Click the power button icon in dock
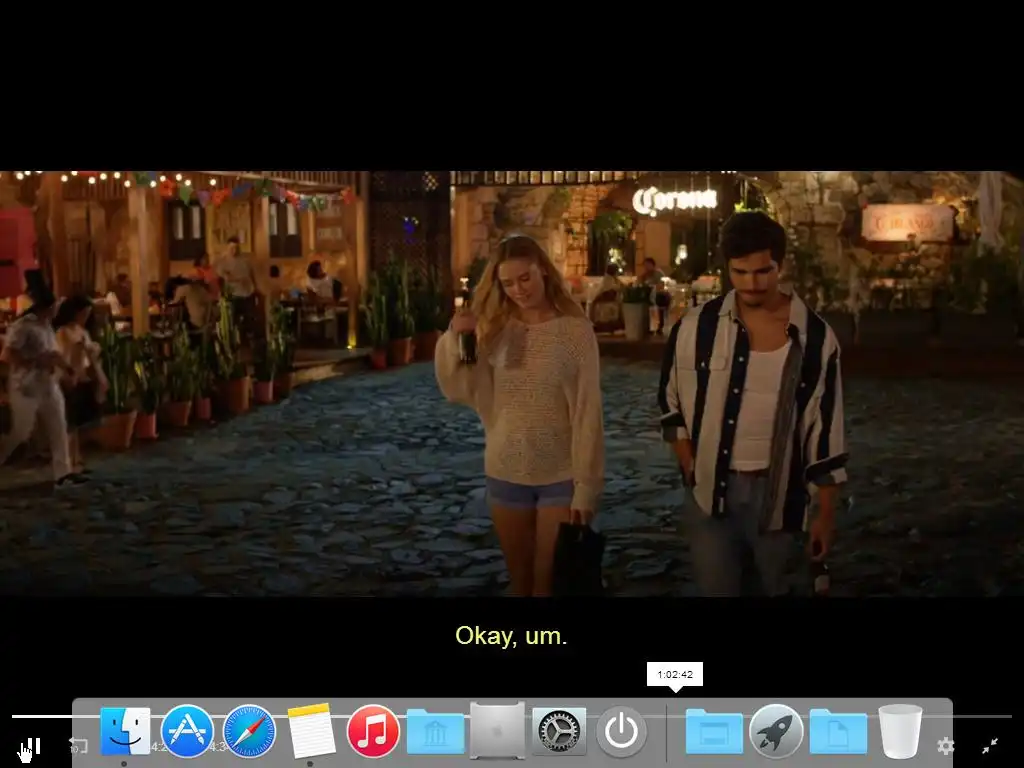This screenshot has height=768, width=1024. [621, 731]
